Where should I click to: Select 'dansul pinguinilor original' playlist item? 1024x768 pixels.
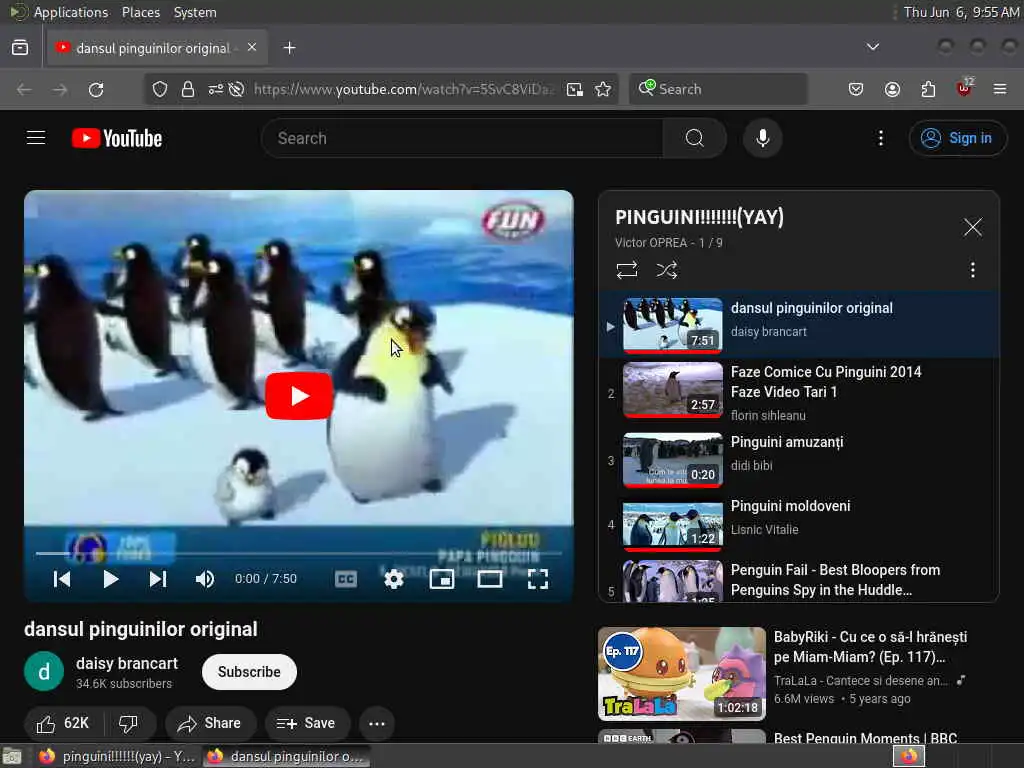(799, 325)
